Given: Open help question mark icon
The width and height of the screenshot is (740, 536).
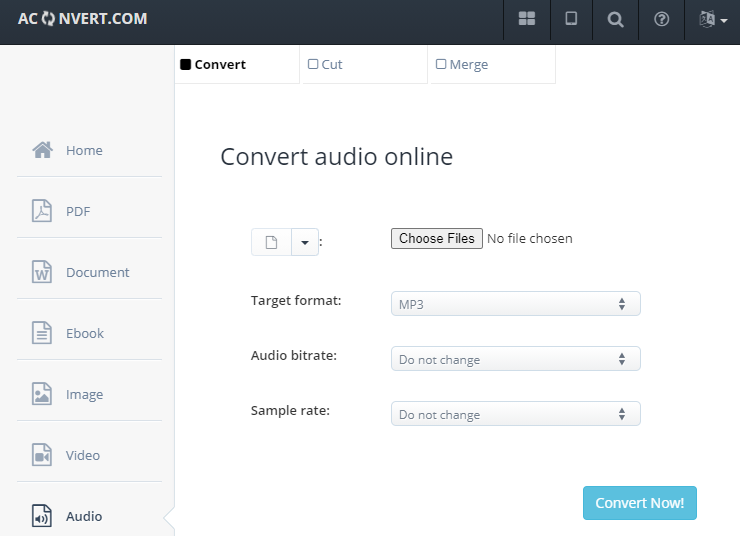Looking at the screenshot, I should click(662, 19).
